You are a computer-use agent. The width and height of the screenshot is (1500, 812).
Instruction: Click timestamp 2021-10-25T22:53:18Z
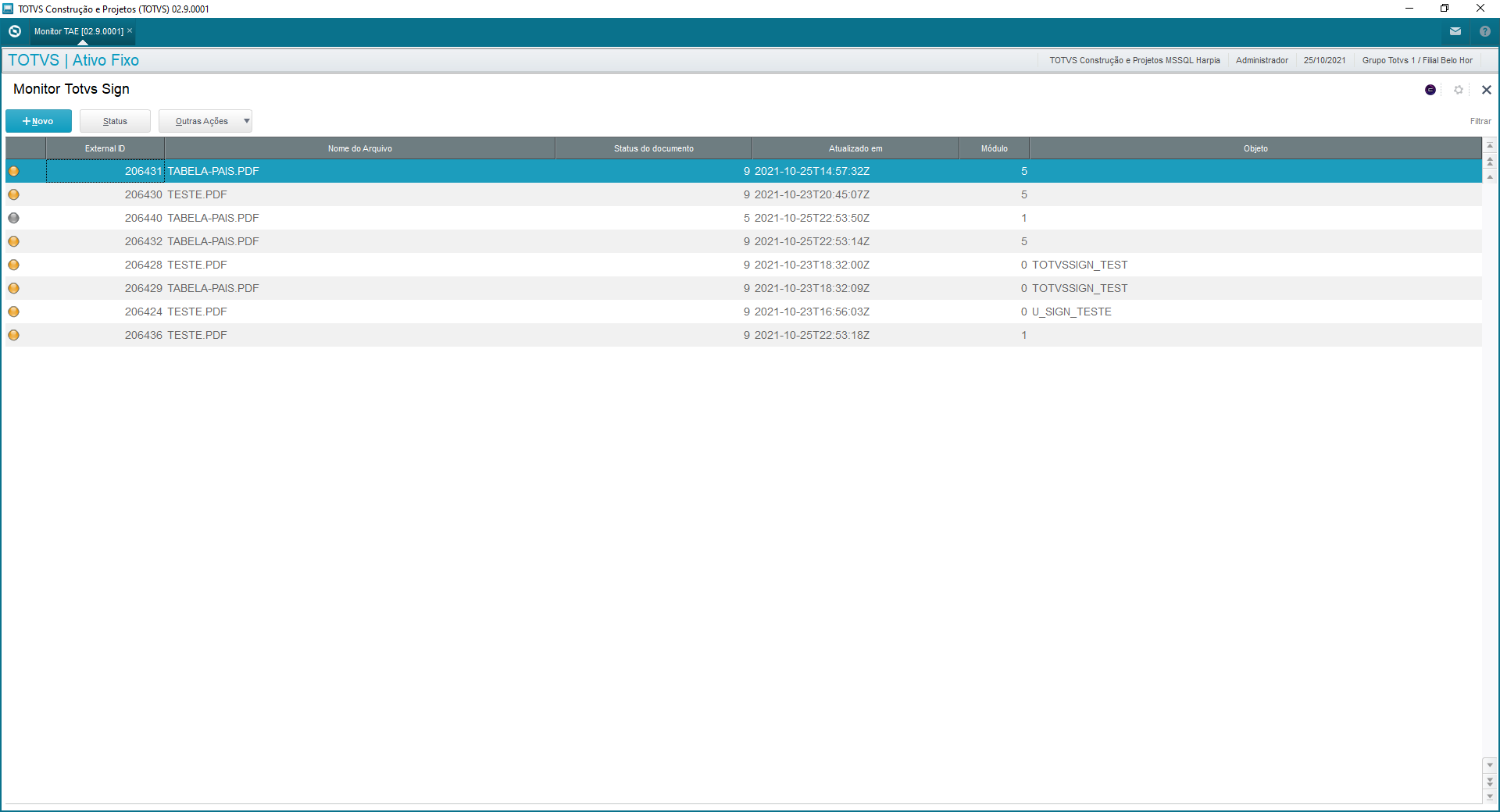tap(812, 335)
